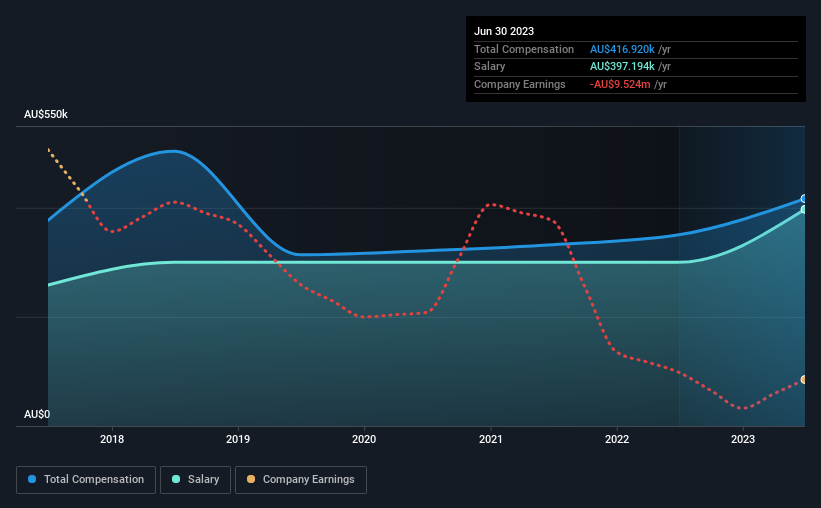Image resolution: width=821 pixels, height=508 pixels.
Task: Click the Company Earnings tooltip row label
Action: point(519,84)
